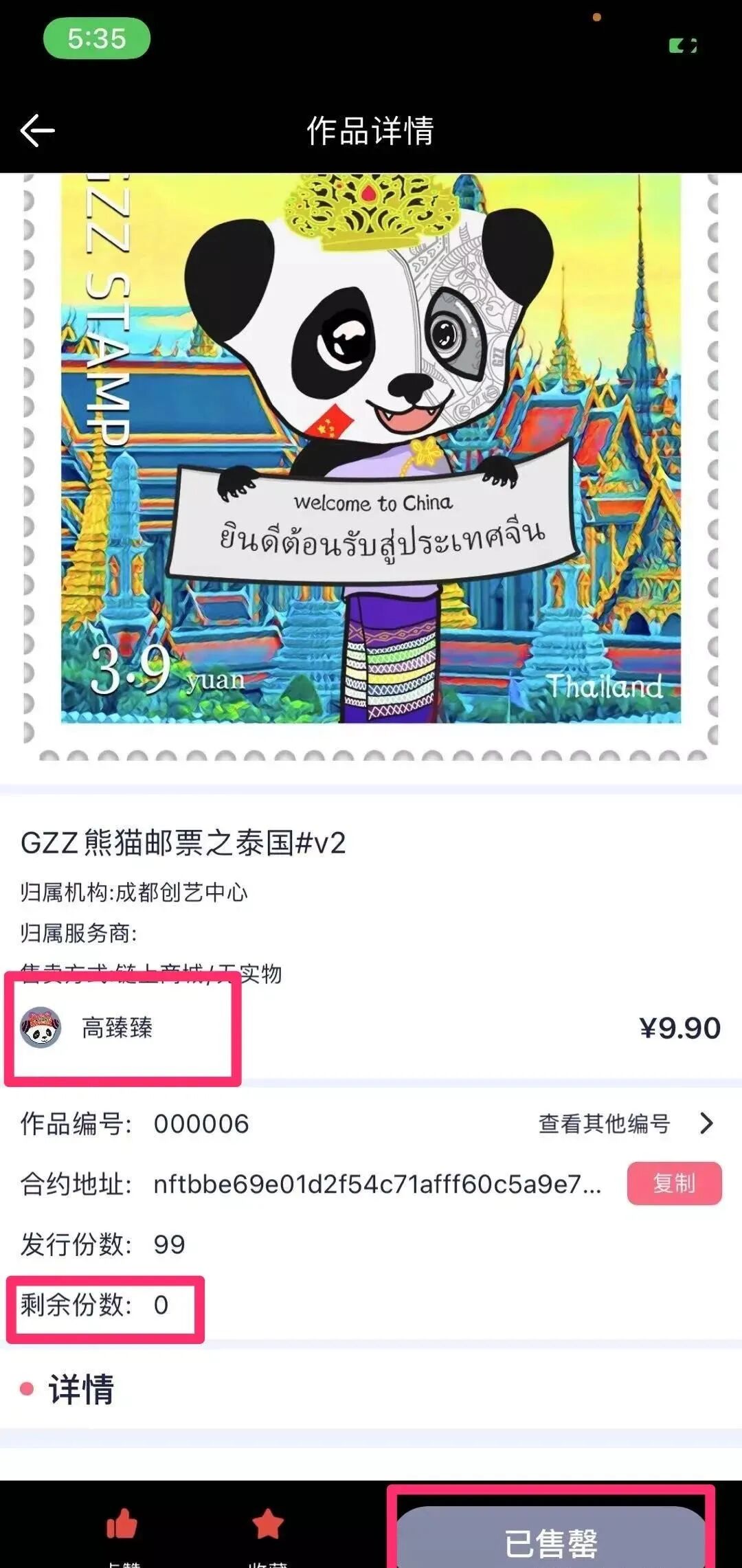742x1568 pixels.
Task: Tap the battery status icon
Action: click(683, 46)
